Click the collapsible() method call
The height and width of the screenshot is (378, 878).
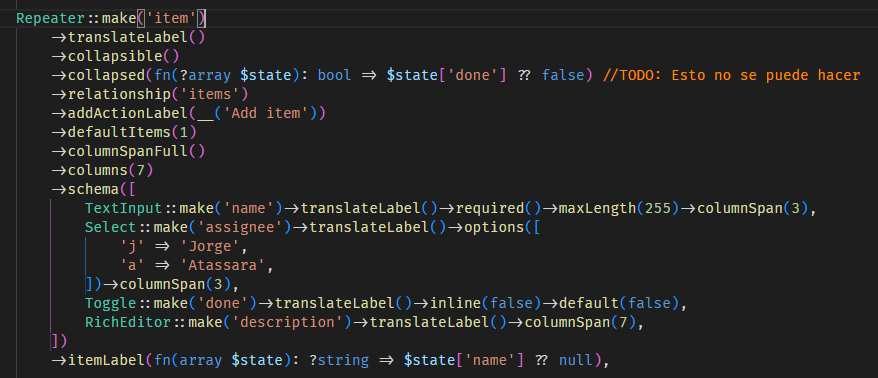[x=124, y=57]
